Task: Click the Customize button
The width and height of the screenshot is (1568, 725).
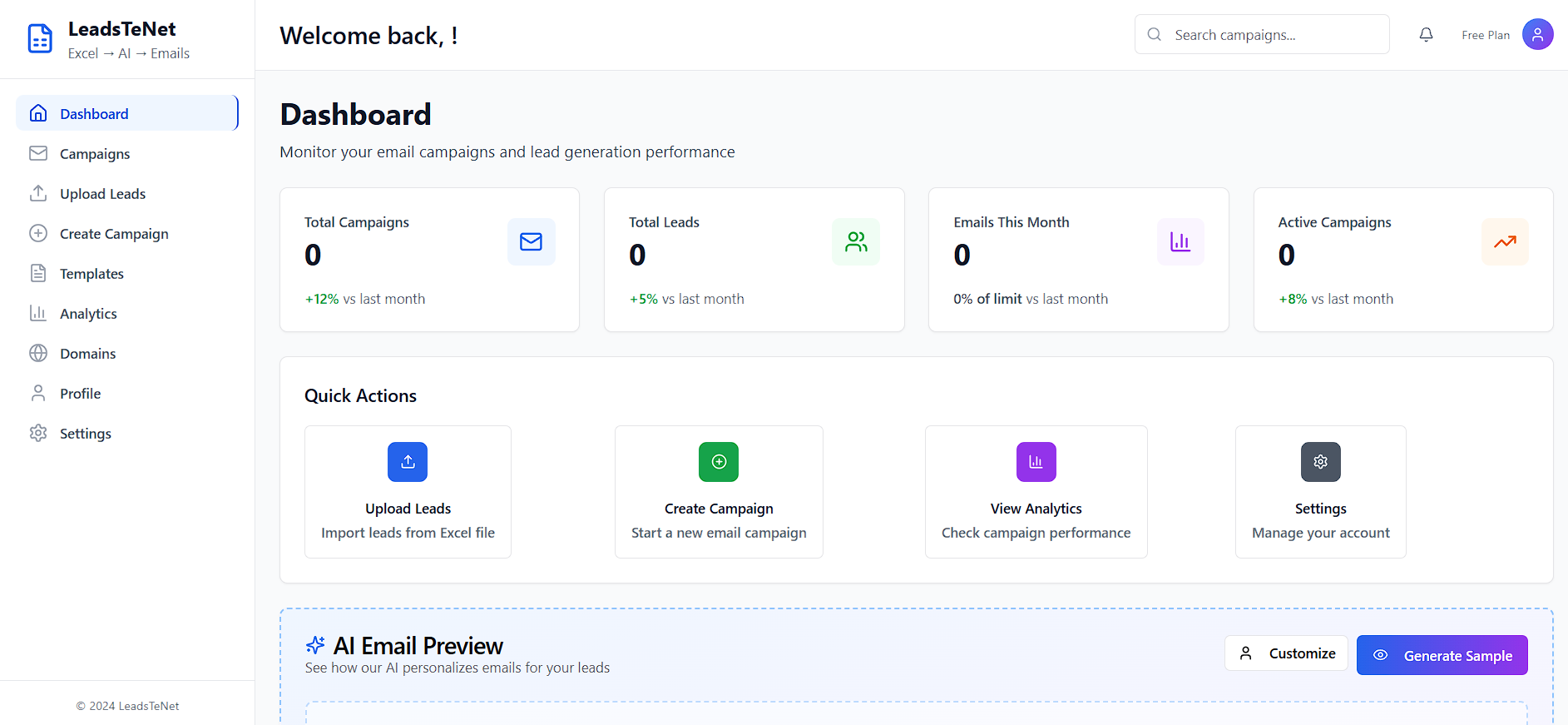Action: click(1286, 653)
